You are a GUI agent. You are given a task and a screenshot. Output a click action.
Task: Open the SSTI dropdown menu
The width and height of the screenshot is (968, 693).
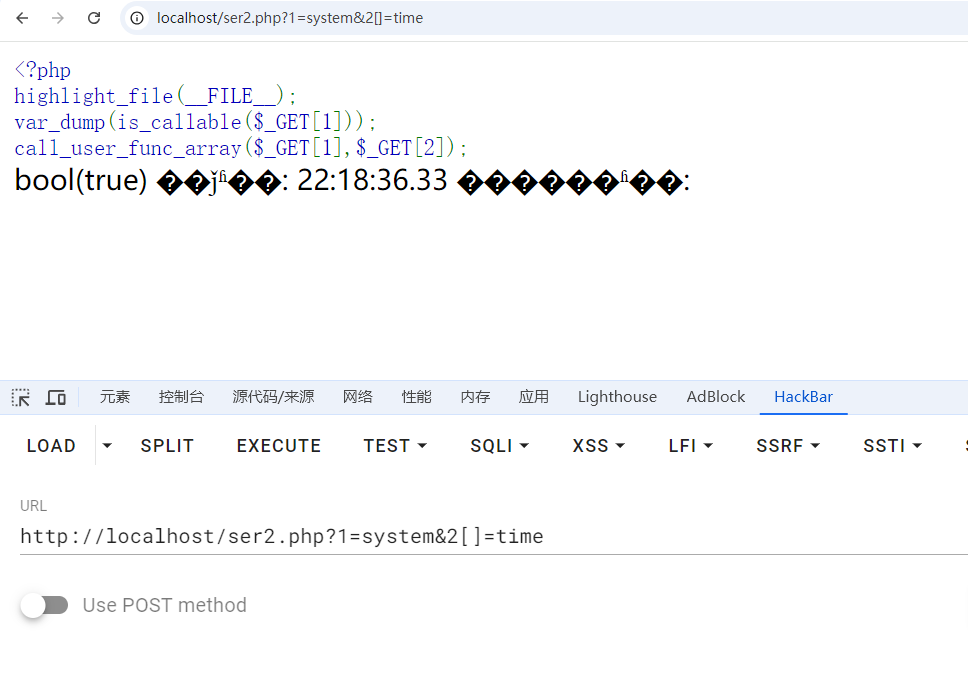[892, 446]
